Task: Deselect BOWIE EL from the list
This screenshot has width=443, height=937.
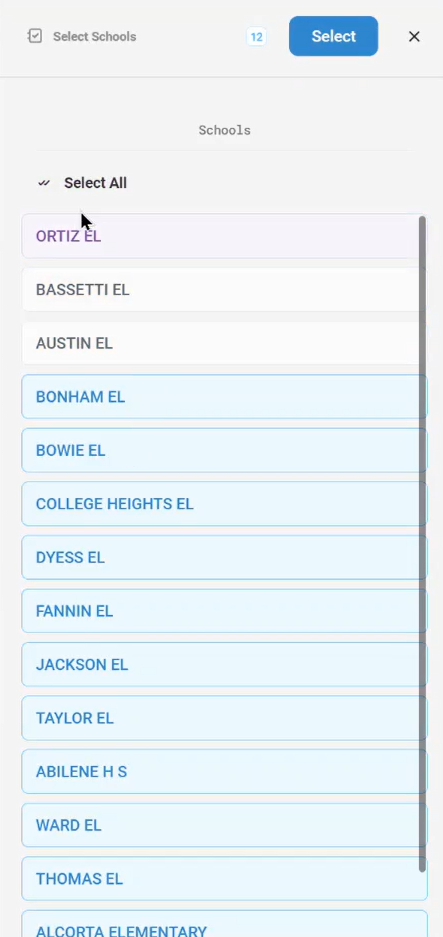Action: tap(224, 451)
